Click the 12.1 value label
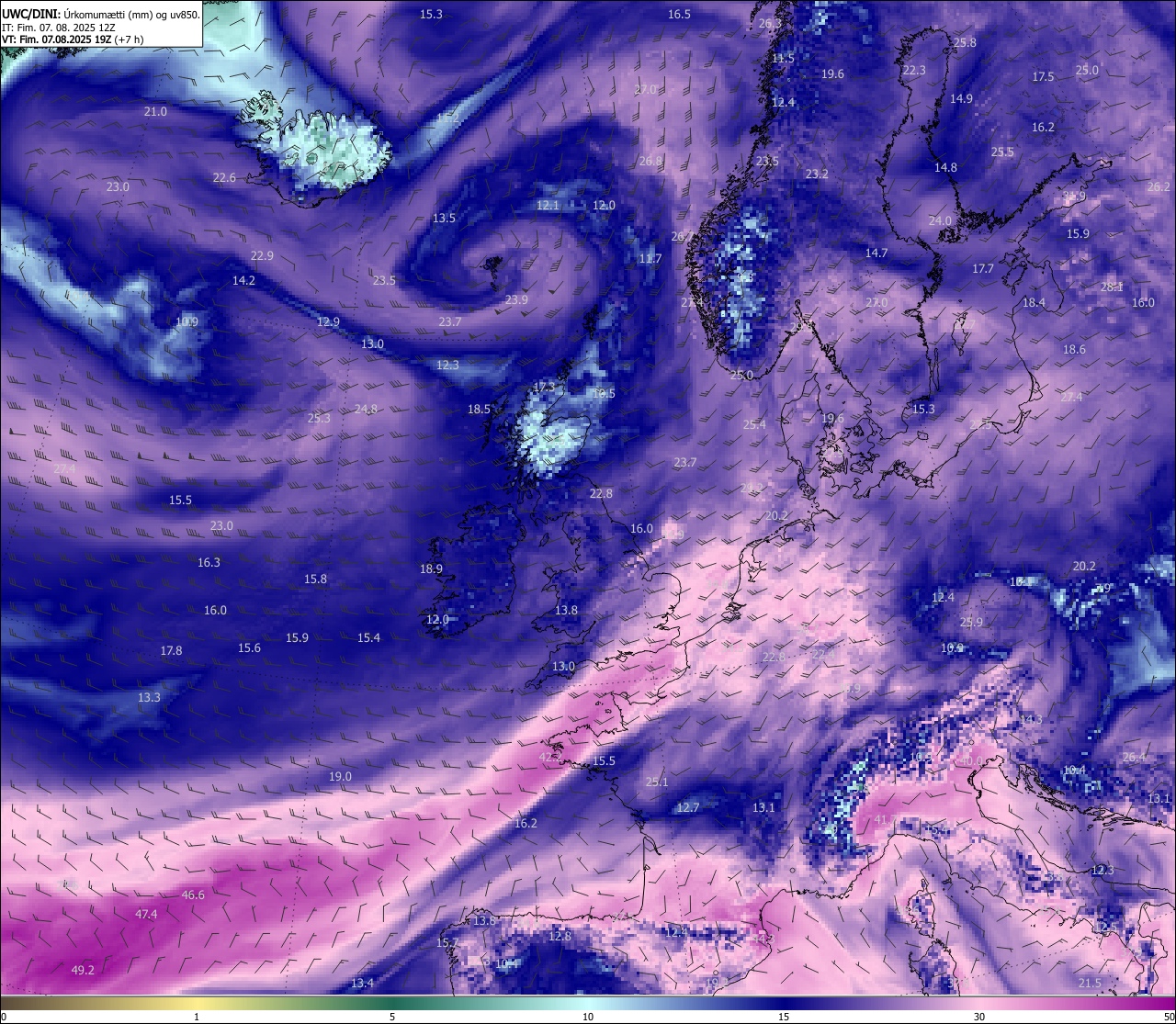This screenshot has width=1176, height=1024. (548, 205)
